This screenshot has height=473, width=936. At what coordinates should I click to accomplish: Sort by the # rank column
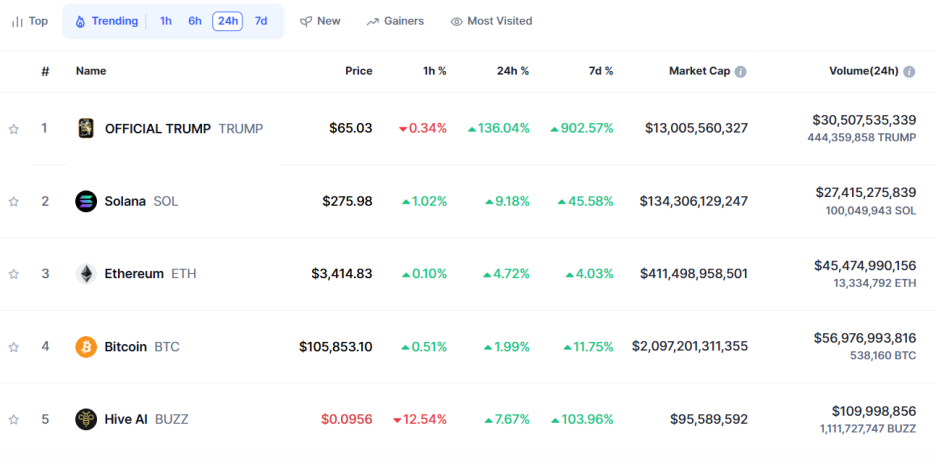tap(45, 72)
